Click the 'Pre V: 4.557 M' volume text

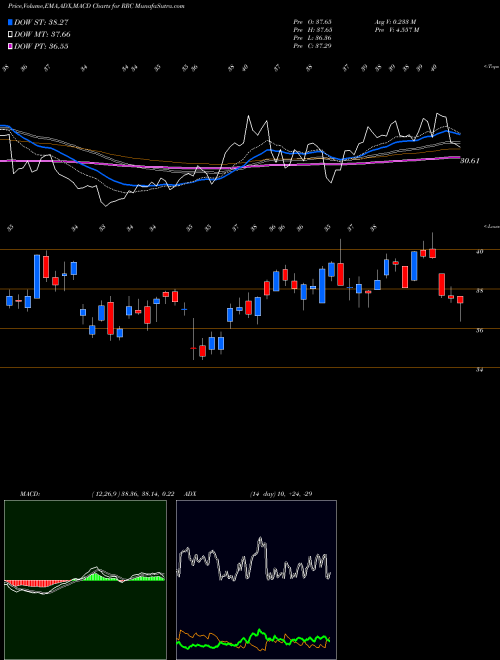click(x=396, y=30)
